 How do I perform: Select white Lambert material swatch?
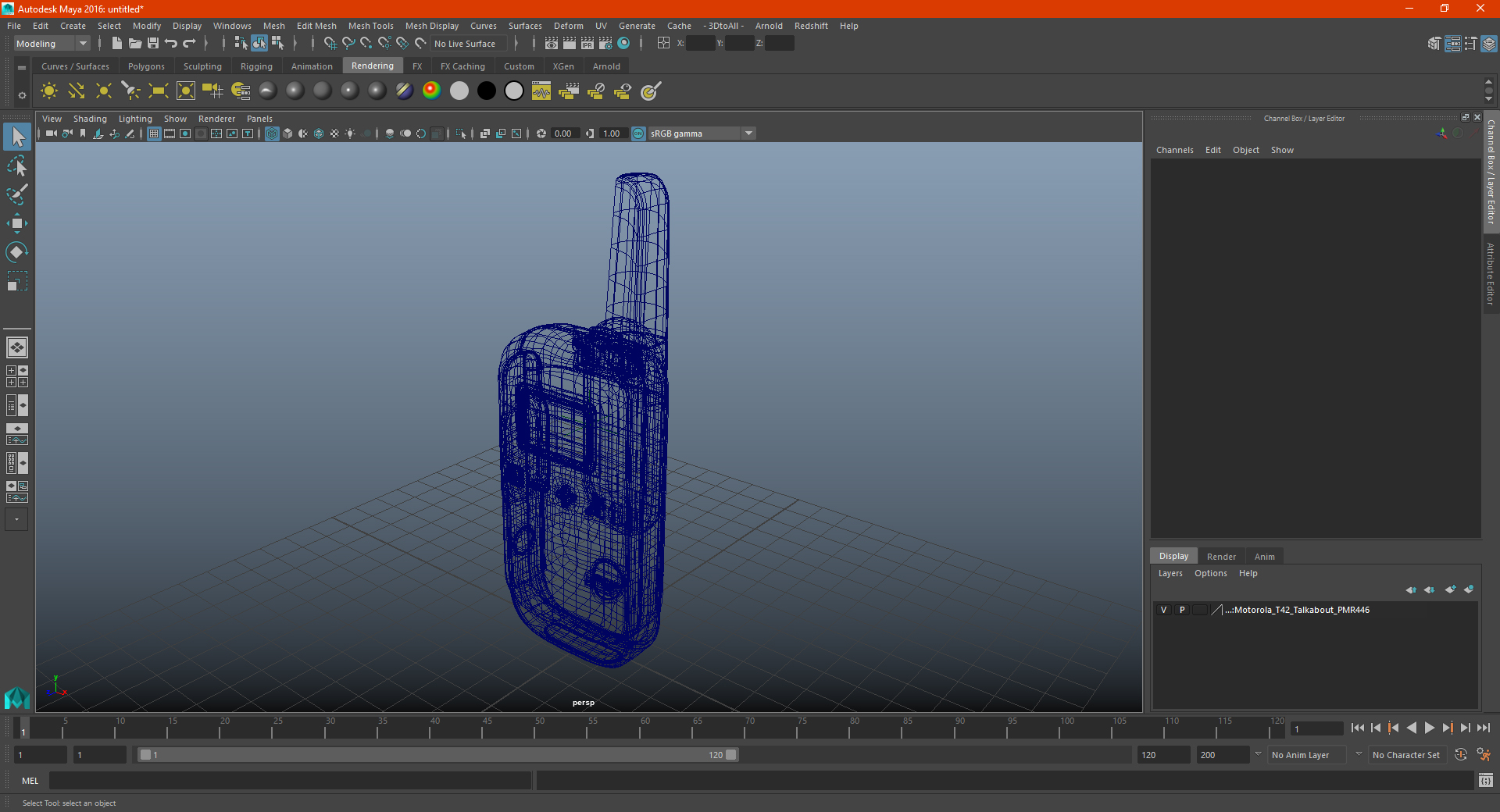pos(459,91)
